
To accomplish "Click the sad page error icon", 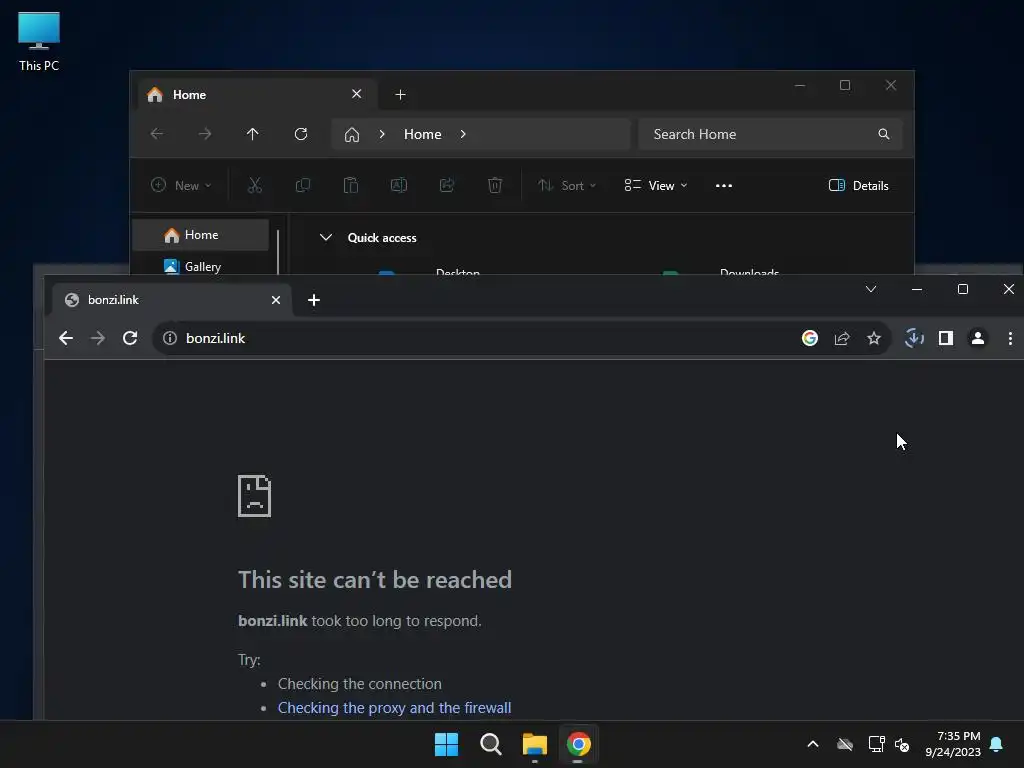I will pyautogui.click(x=255, y=496).
